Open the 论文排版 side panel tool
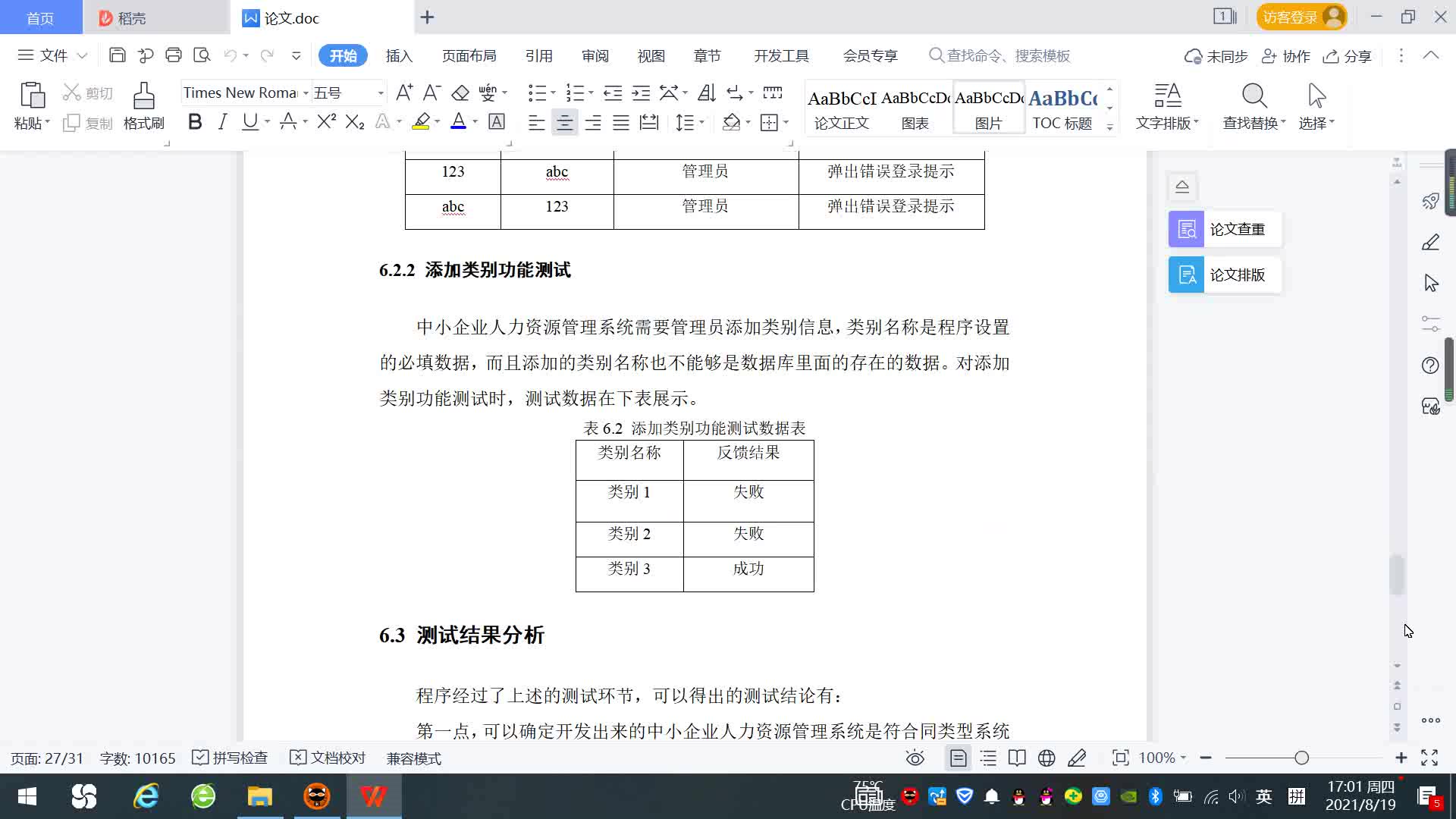The image size is (1456, 819). point(1225,275)
